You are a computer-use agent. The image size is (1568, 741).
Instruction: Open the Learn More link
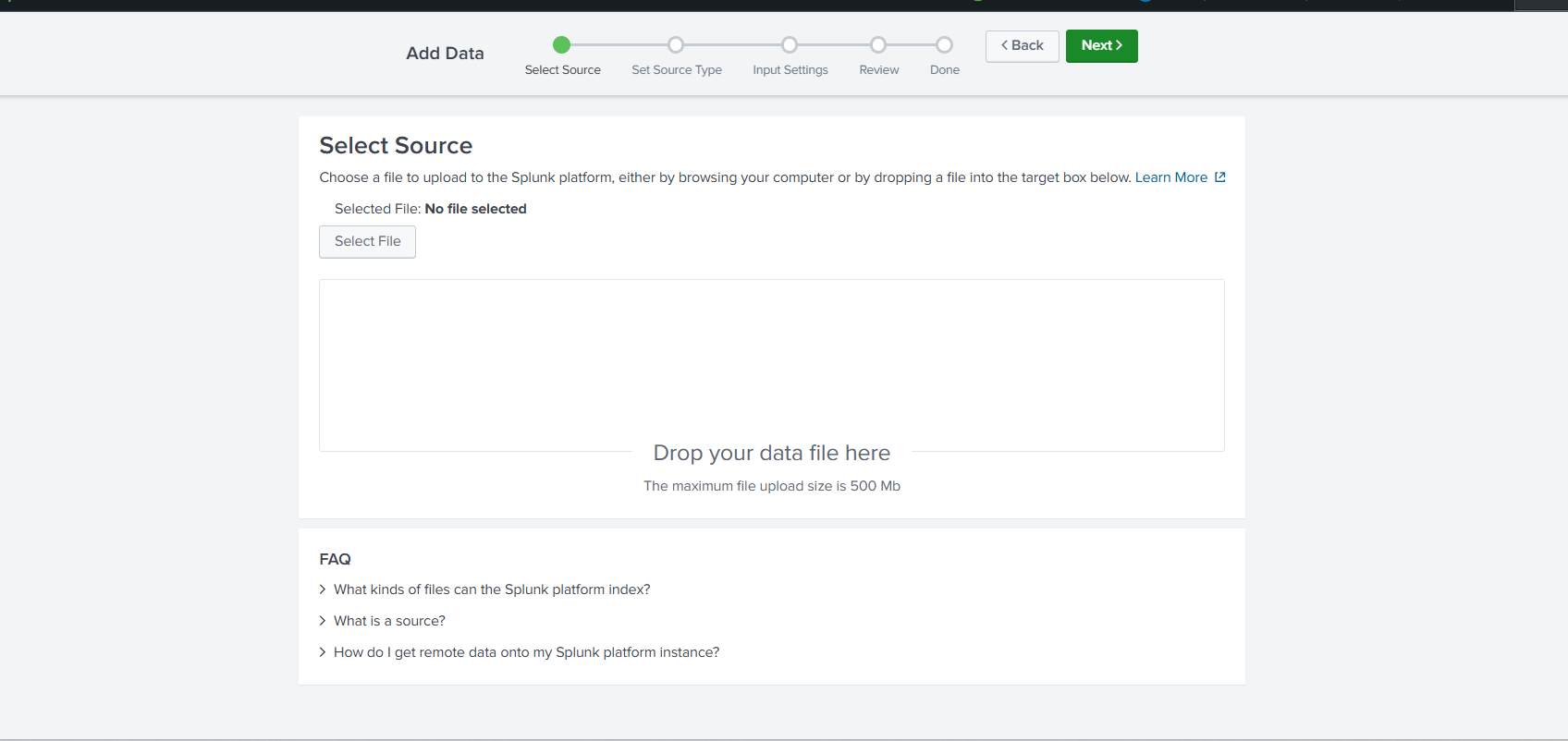(1170, 177)
